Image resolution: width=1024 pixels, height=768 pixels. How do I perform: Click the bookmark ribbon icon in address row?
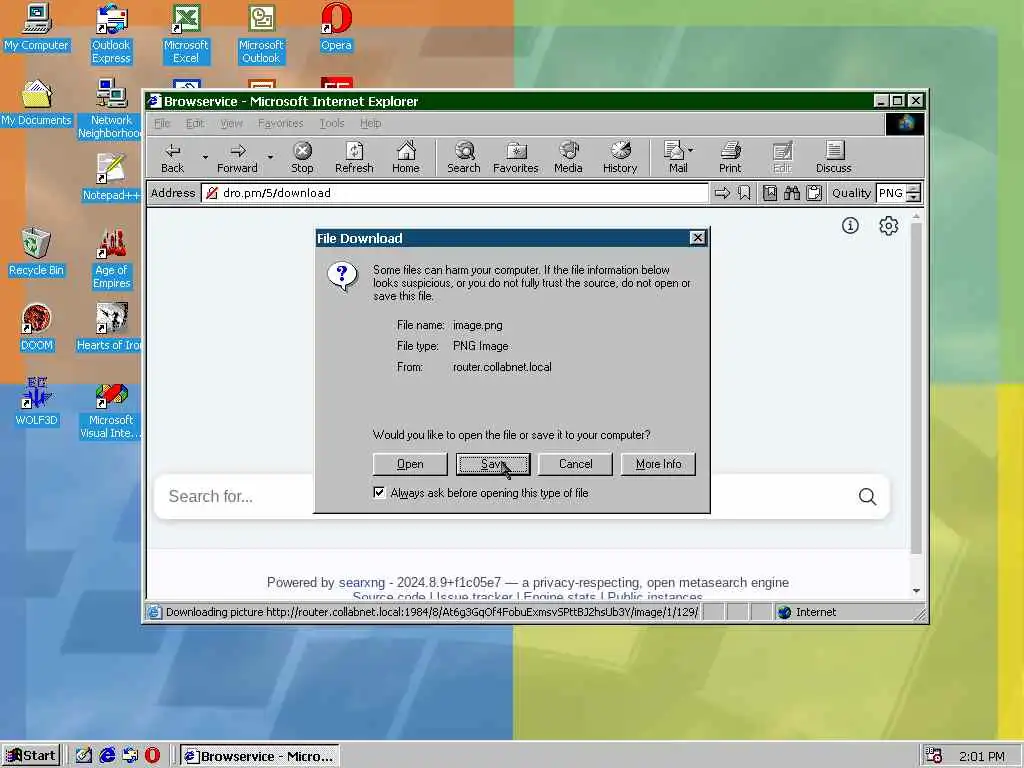(x=744, y=193)
